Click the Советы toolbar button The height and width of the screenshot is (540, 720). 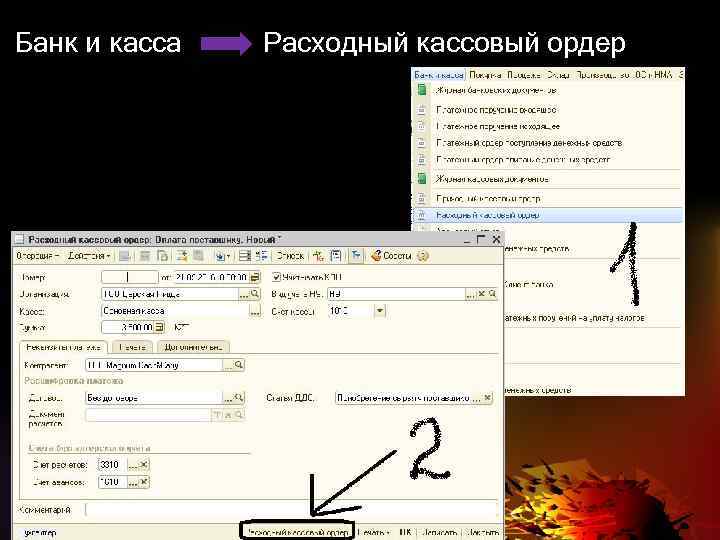(391, 256)
